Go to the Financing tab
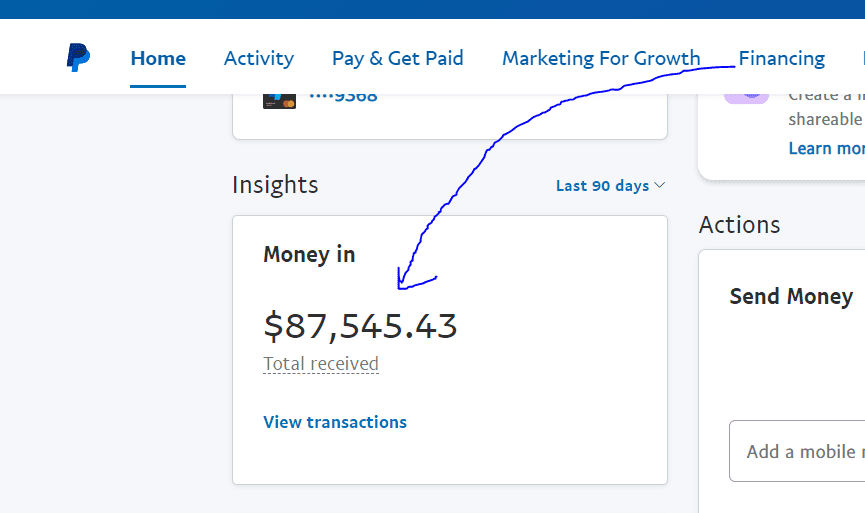The height and width of the screenshot is (513, 865). 782,58
